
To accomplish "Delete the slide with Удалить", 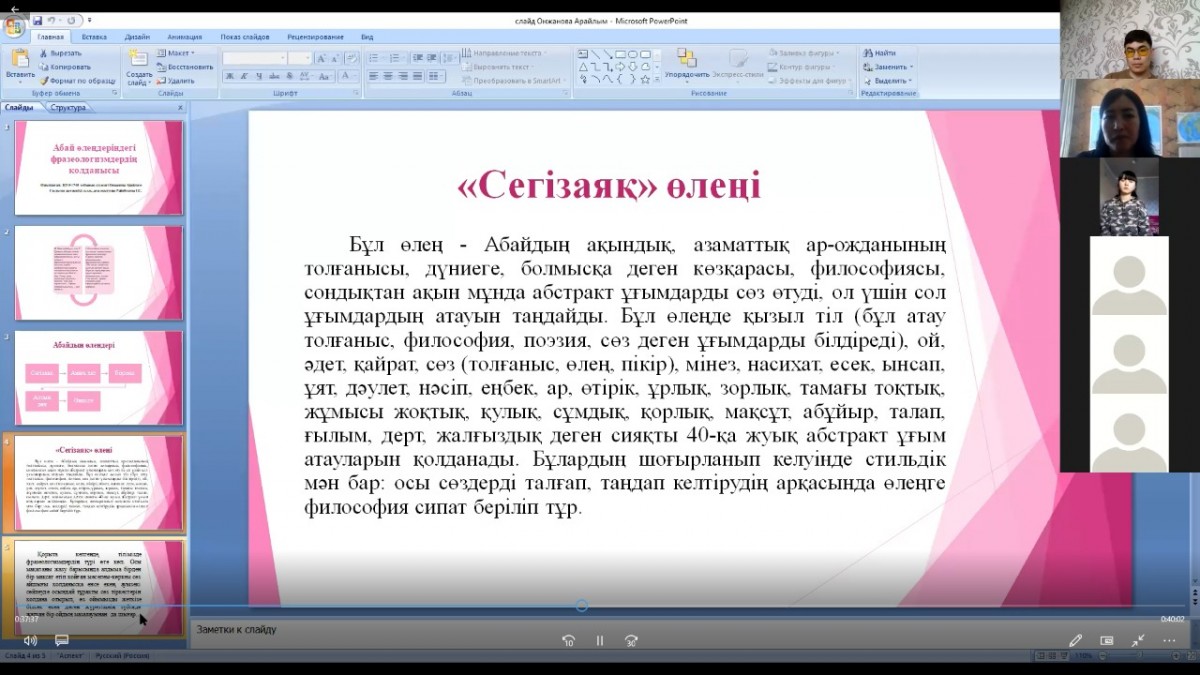I will pos(176,81).
